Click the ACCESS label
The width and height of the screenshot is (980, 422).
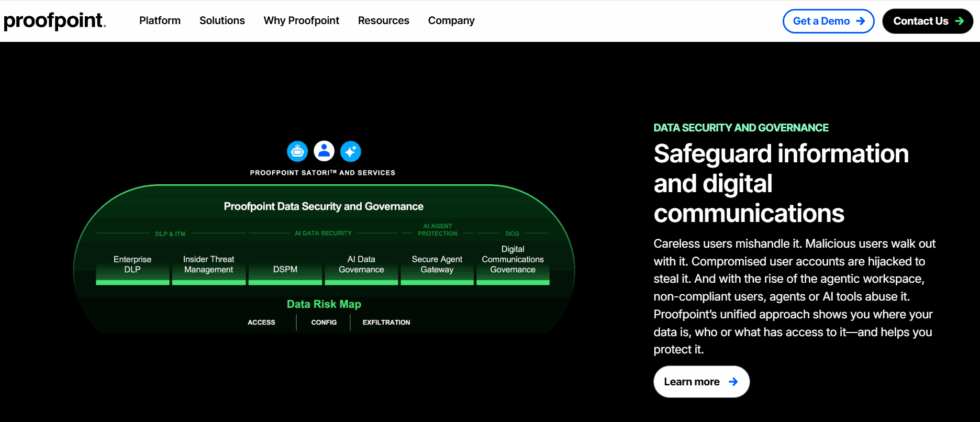coord(261,323)
